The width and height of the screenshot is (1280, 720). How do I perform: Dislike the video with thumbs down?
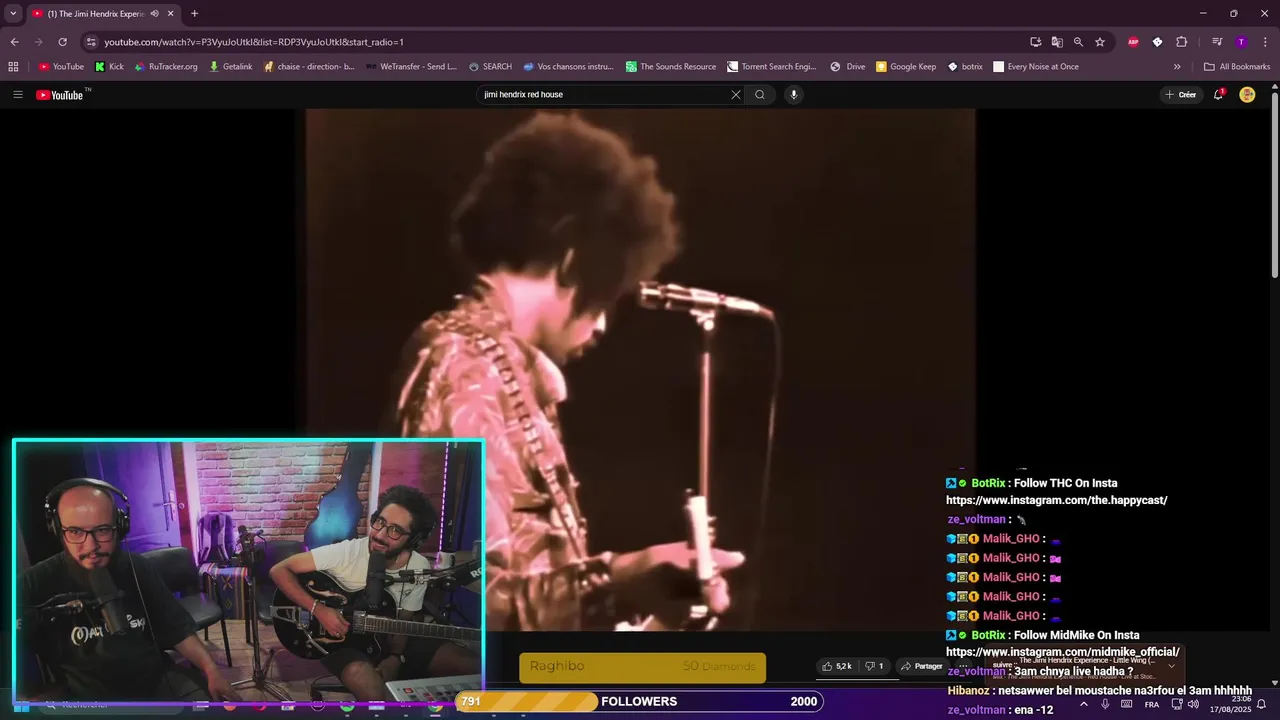pyautogui.click(x=875, y=666)
